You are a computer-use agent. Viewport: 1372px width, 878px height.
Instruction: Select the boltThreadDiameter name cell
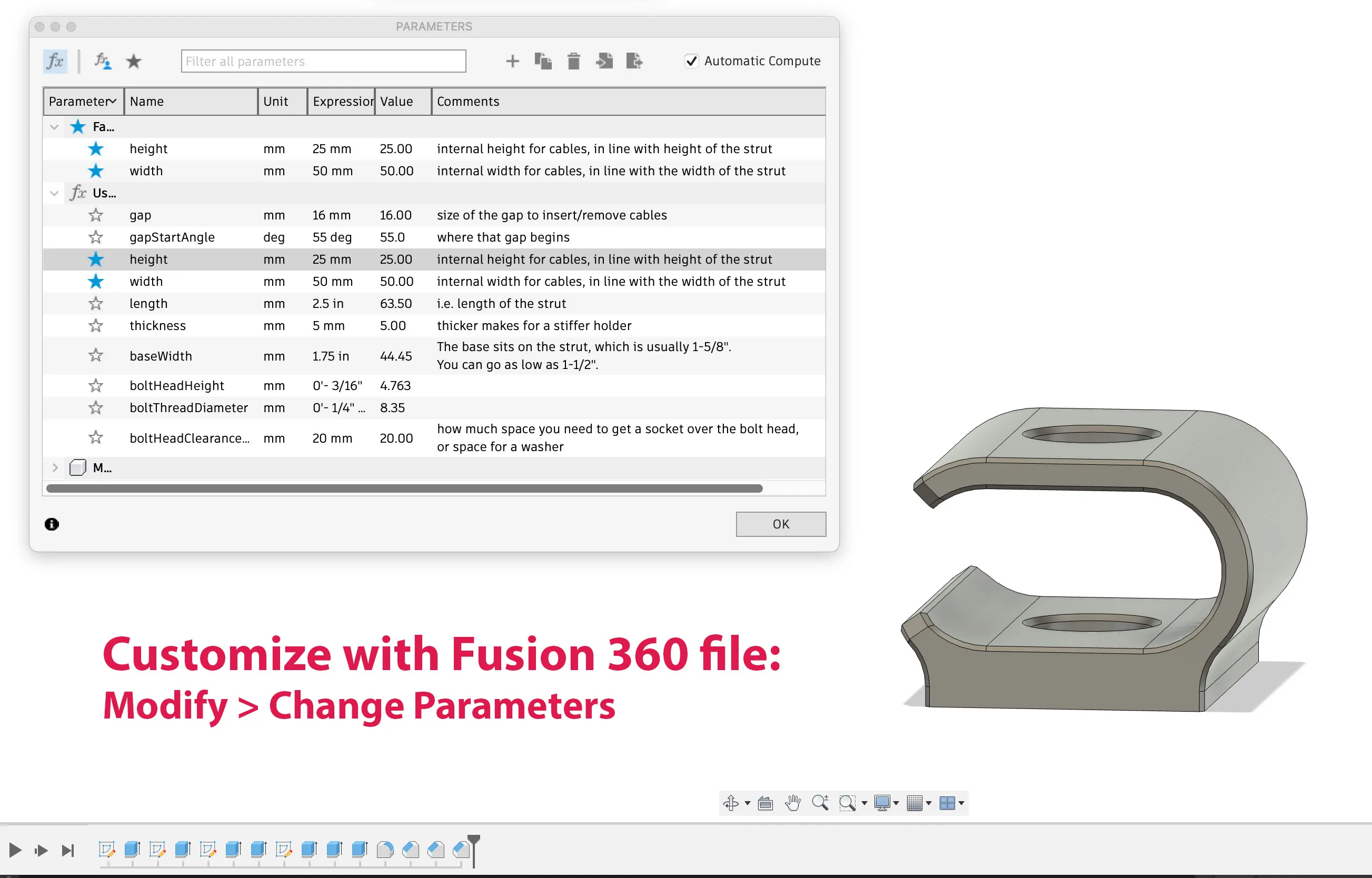[189, 407]
